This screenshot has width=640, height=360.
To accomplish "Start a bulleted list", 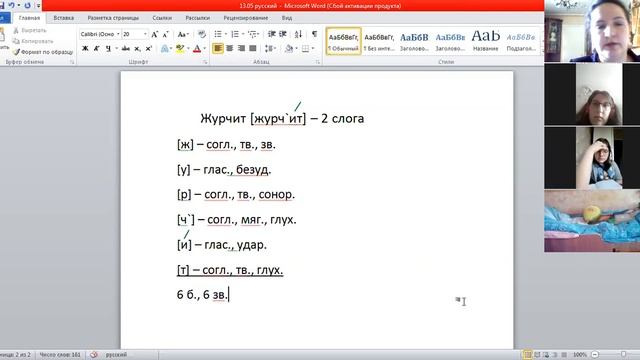I will 218,34.
